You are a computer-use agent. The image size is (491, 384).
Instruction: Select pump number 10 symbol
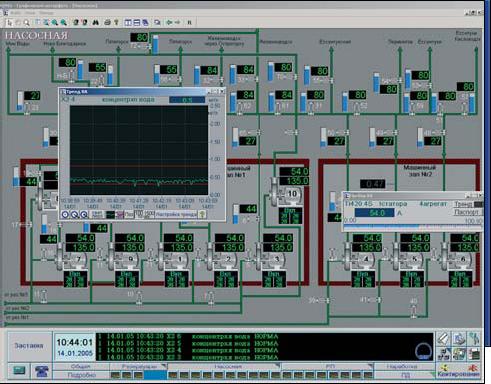(x=287, y=194)
